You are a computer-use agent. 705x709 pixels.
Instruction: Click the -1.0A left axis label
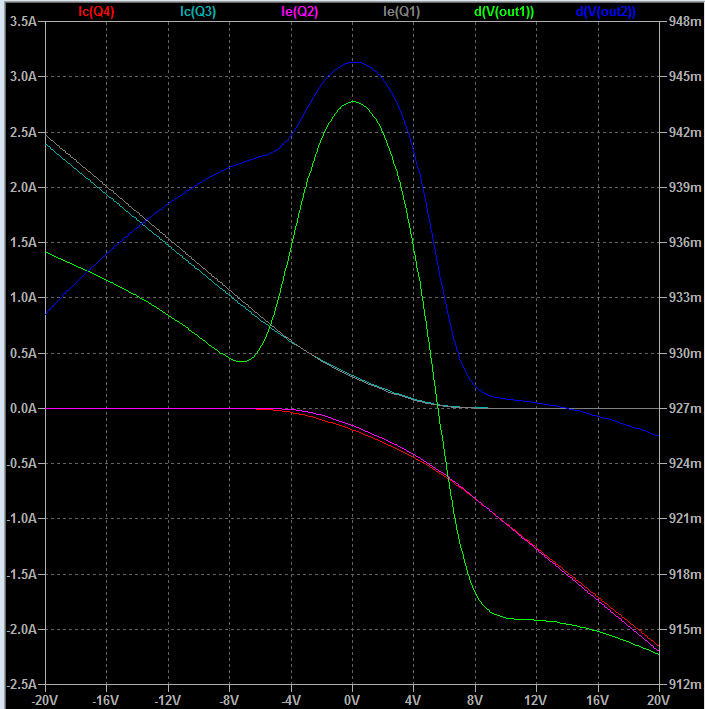21,519
